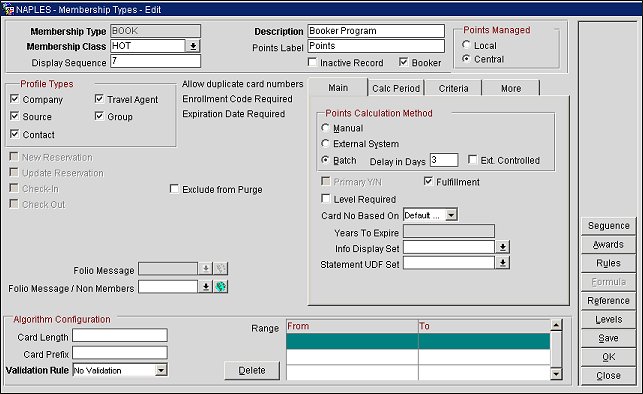Confirm with the OK button
This screenshot has height=394, width=643.
[x=609, y=357]
